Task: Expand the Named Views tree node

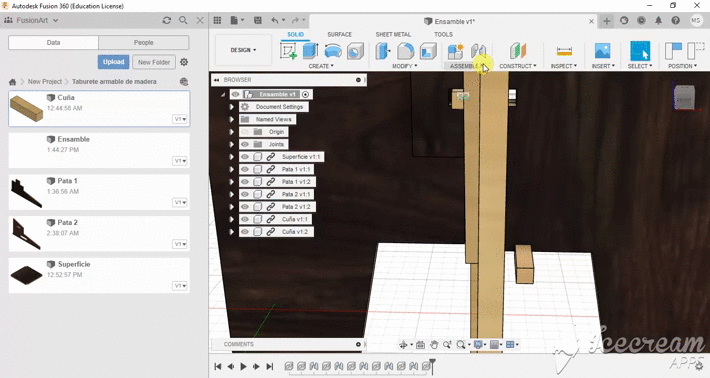Action: 231,120
